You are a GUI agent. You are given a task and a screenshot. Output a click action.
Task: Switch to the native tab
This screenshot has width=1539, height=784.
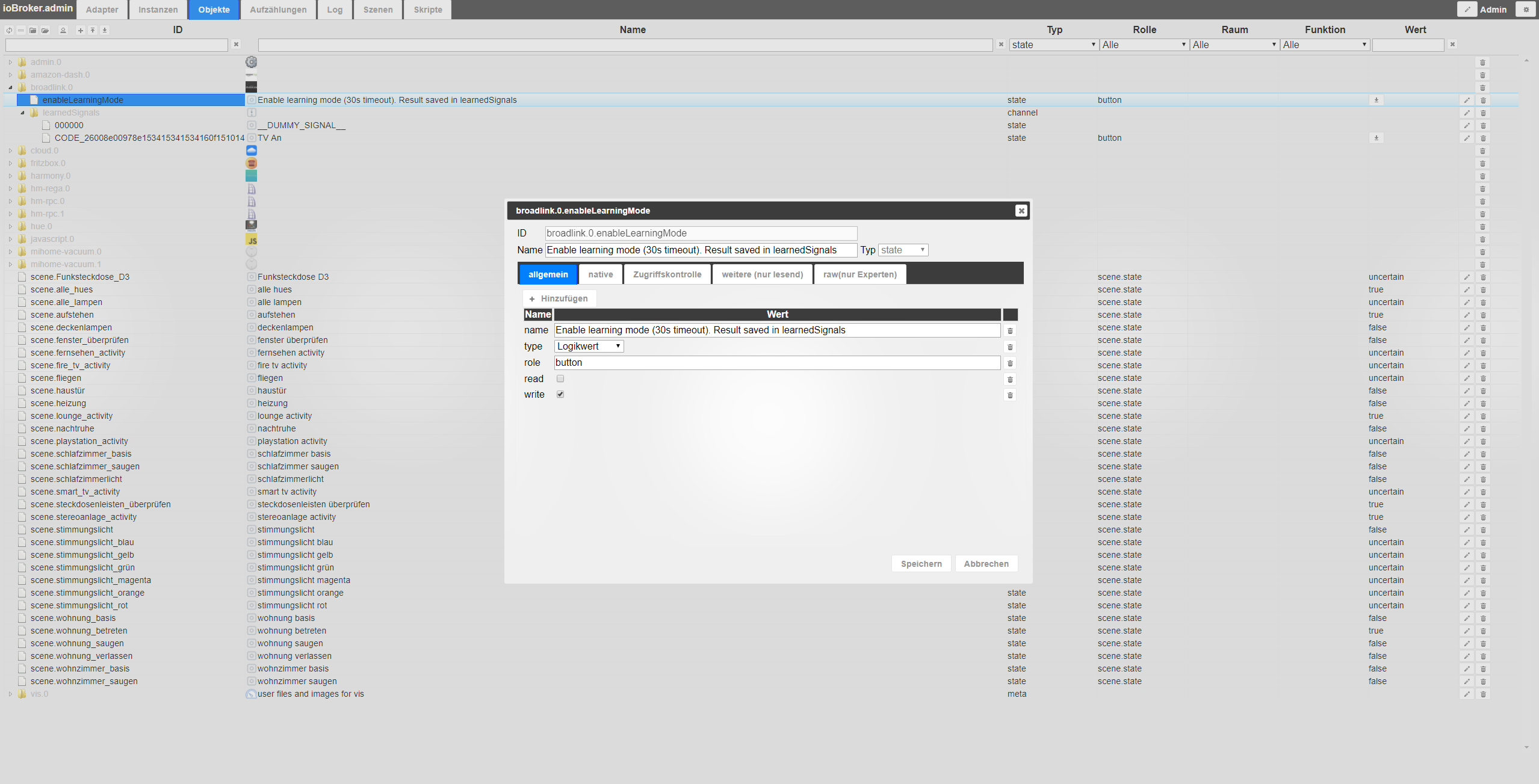pyautogui.click(x=600, y=274)
